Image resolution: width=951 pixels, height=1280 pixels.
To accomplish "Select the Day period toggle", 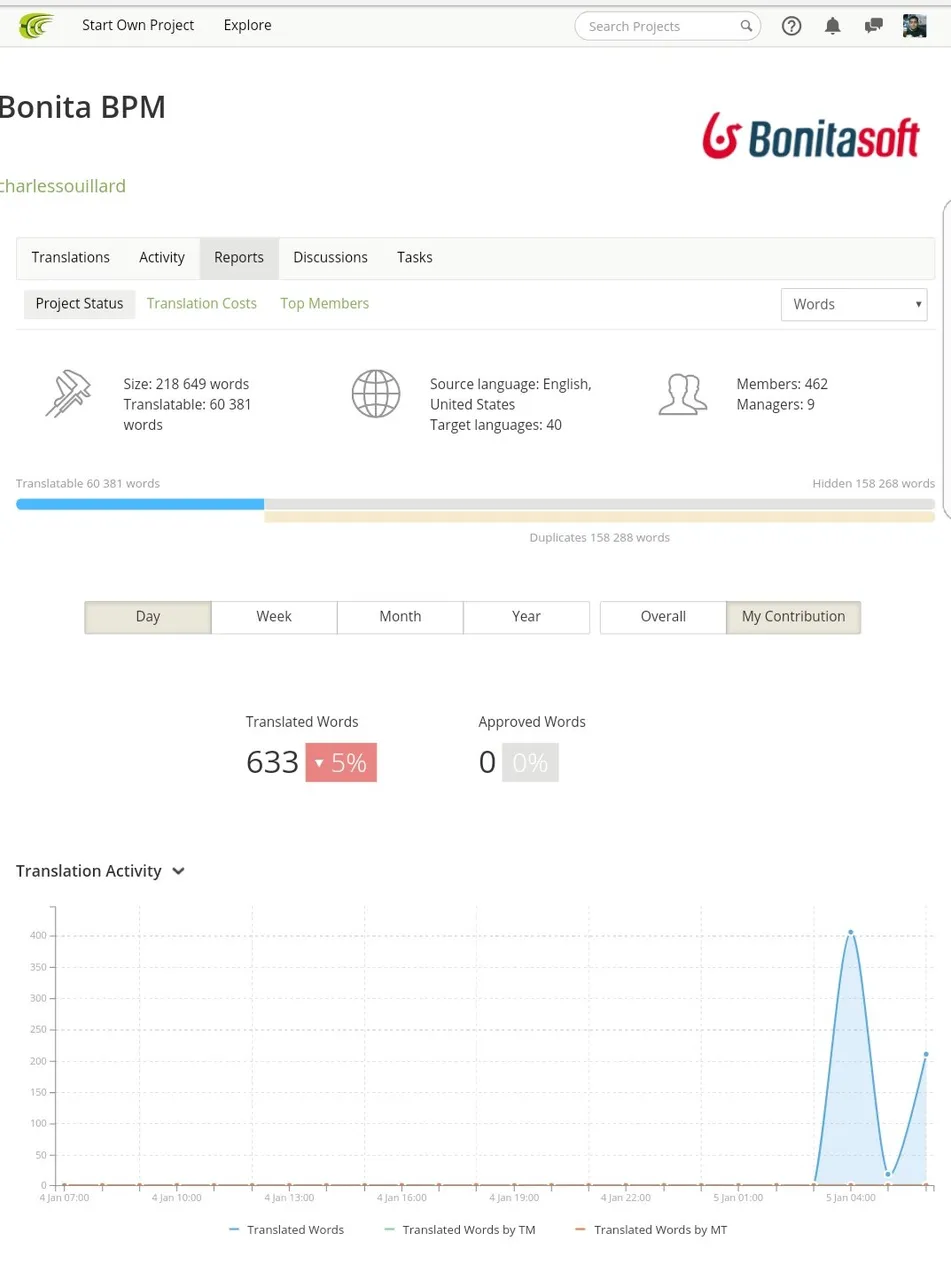I will (x=148, y=617).
